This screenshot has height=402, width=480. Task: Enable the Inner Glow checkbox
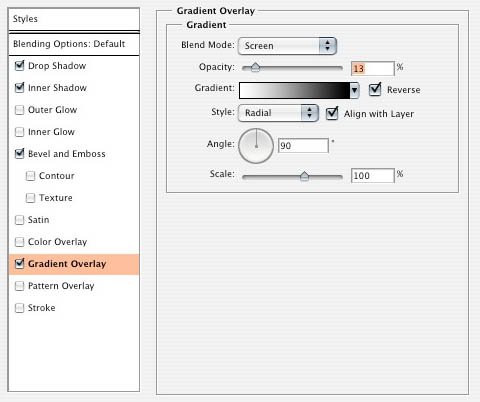(x=20, y=132)
